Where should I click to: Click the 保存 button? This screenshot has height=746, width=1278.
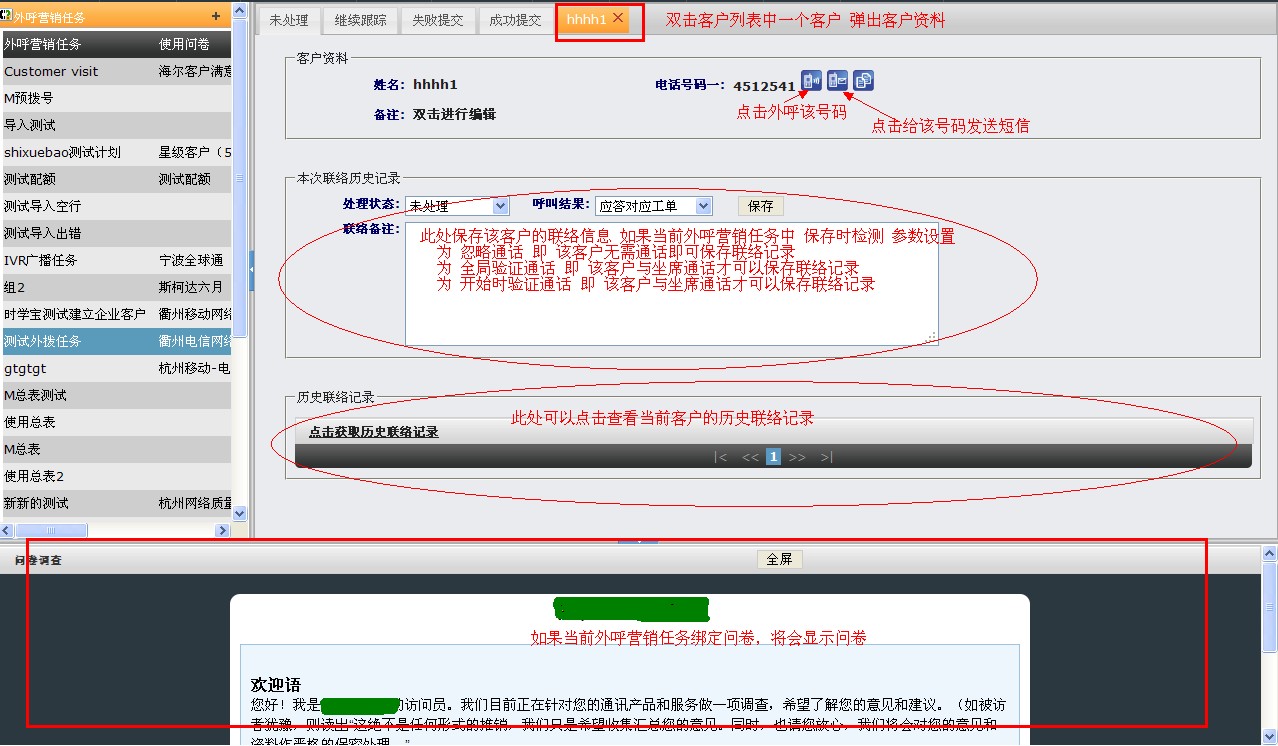pyautogui.click(x=761, y=206)
